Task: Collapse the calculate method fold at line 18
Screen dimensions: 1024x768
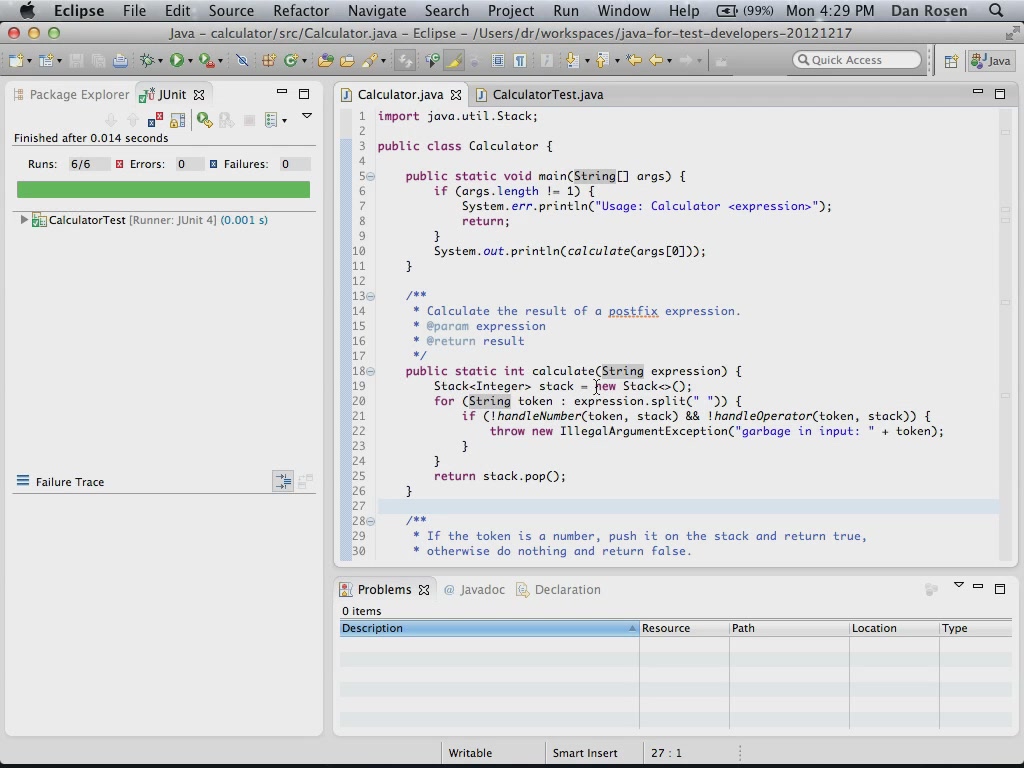Action: [370, 372]
